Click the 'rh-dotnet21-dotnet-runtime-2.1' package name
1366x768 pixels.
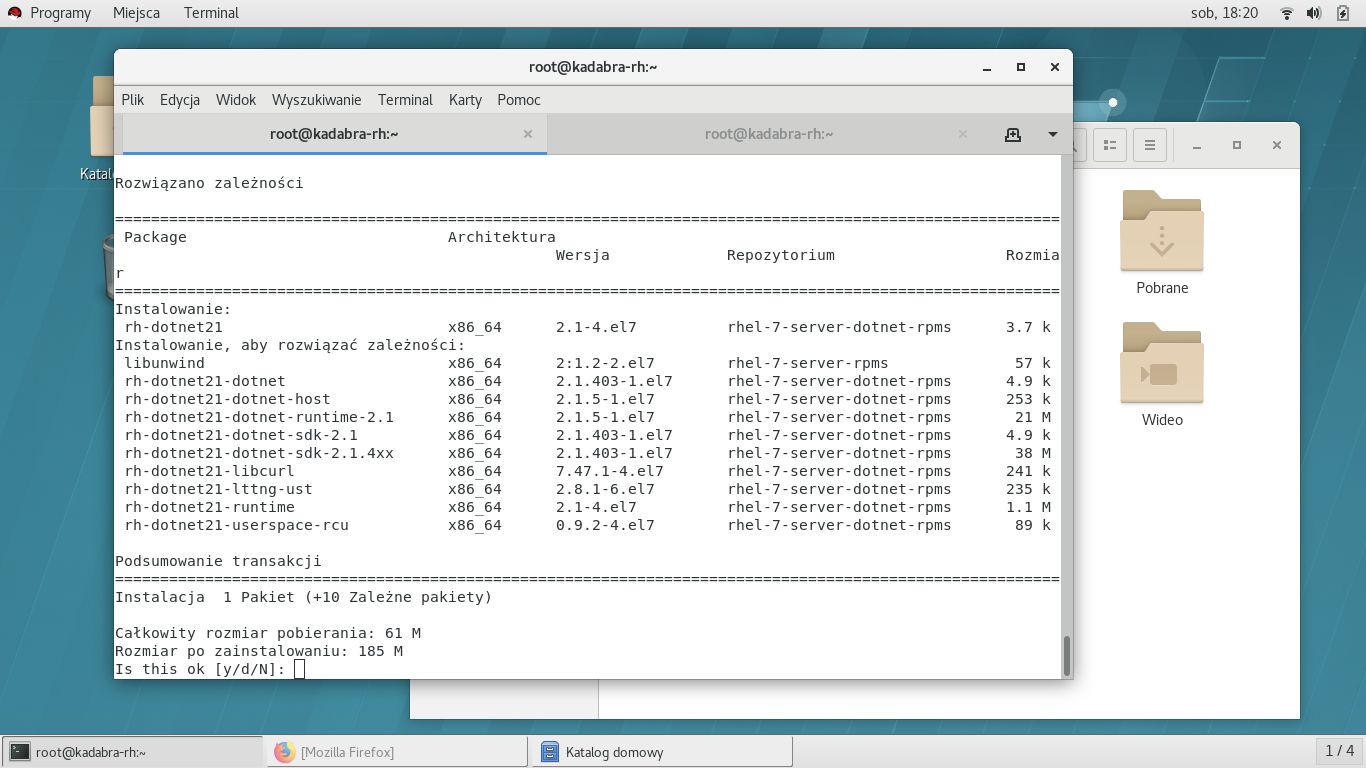pos(259,417)
